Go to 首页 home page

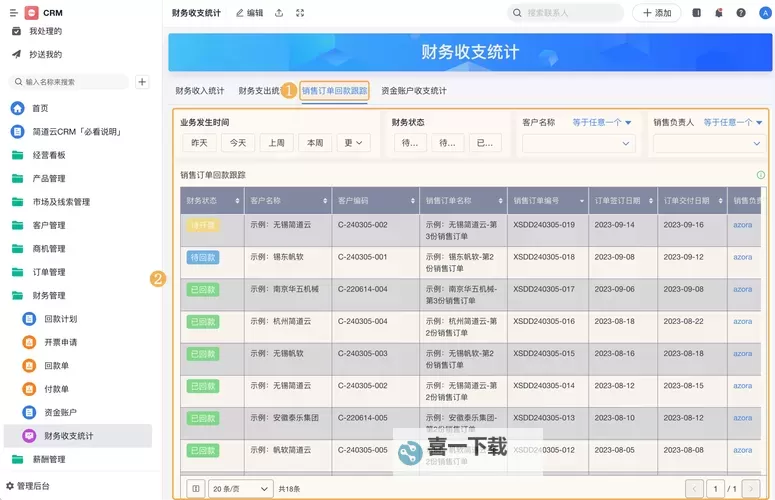pyautogui.click(x=41, y=108)
